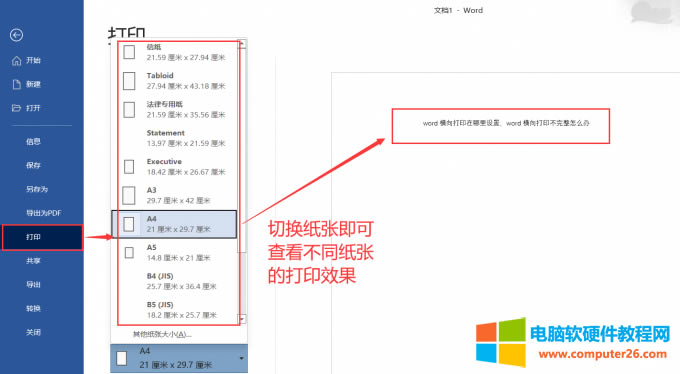Open 其他纸张大小 custom size option
This screenshot has width=680, height=374.
pyautogui.click(x=162, y=334)
